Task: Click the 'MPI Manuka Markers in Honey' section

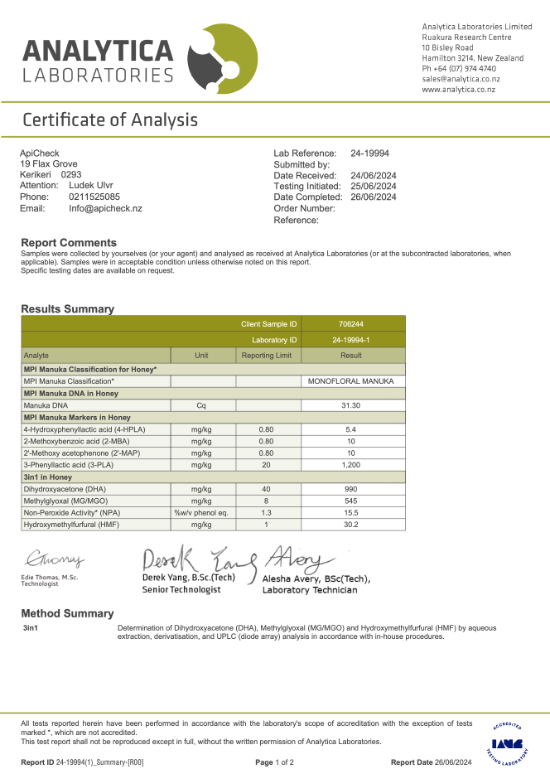Action: pyautogui.click(x=213, y=417)
